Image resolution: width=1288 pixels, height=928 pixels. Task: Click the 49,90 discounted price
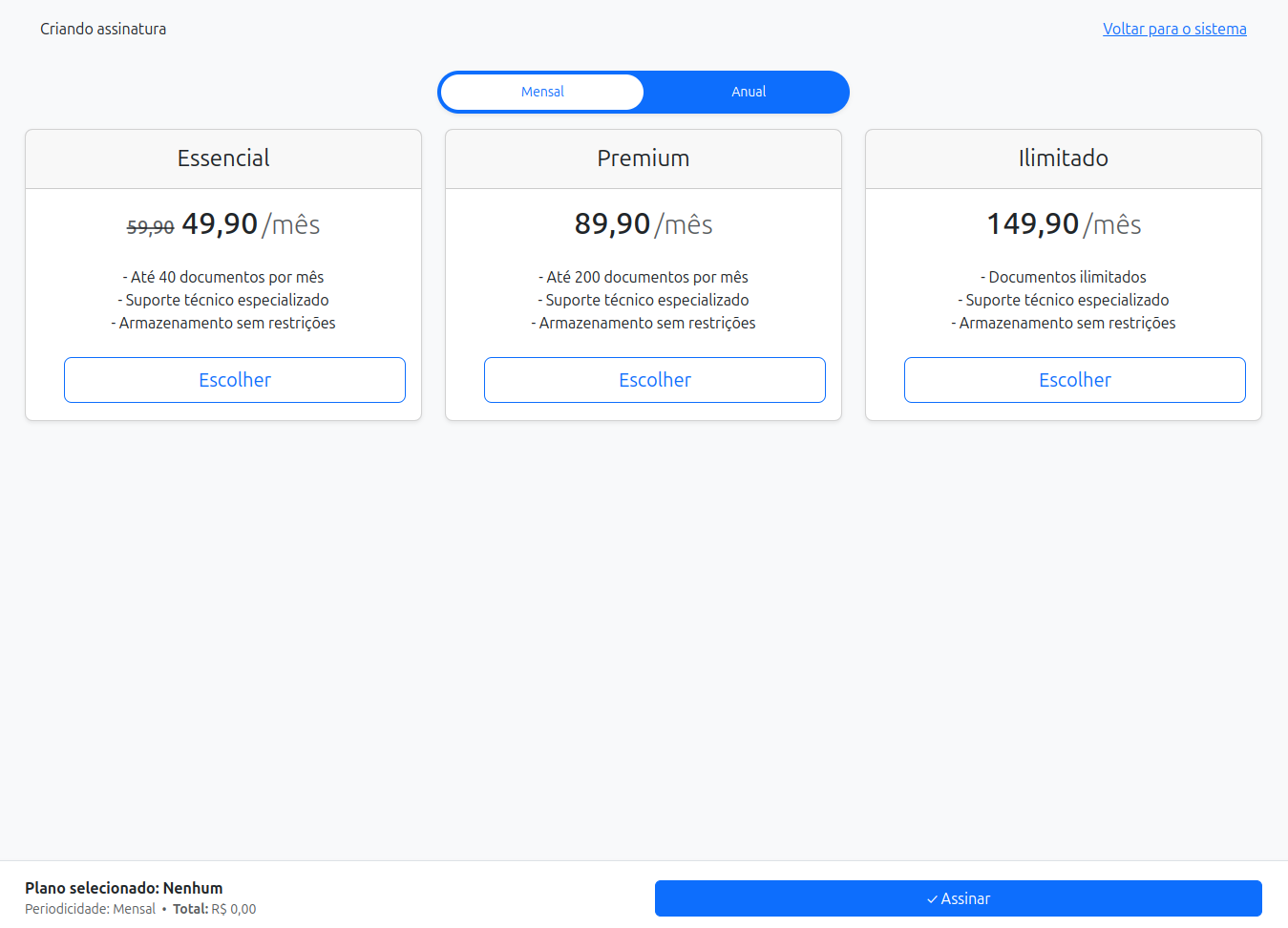click(220, 224)
